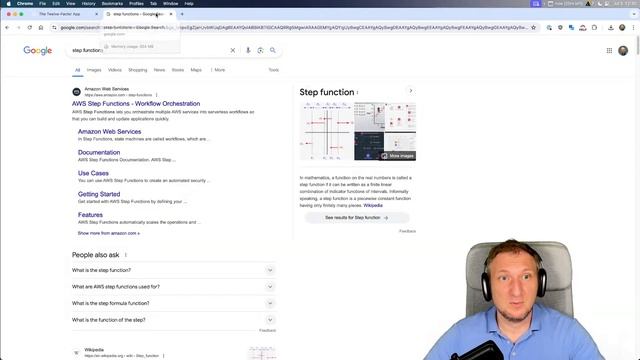Open the More search filters dropdown
This screenshot has height=360, width=640.
tap(218, 70)
